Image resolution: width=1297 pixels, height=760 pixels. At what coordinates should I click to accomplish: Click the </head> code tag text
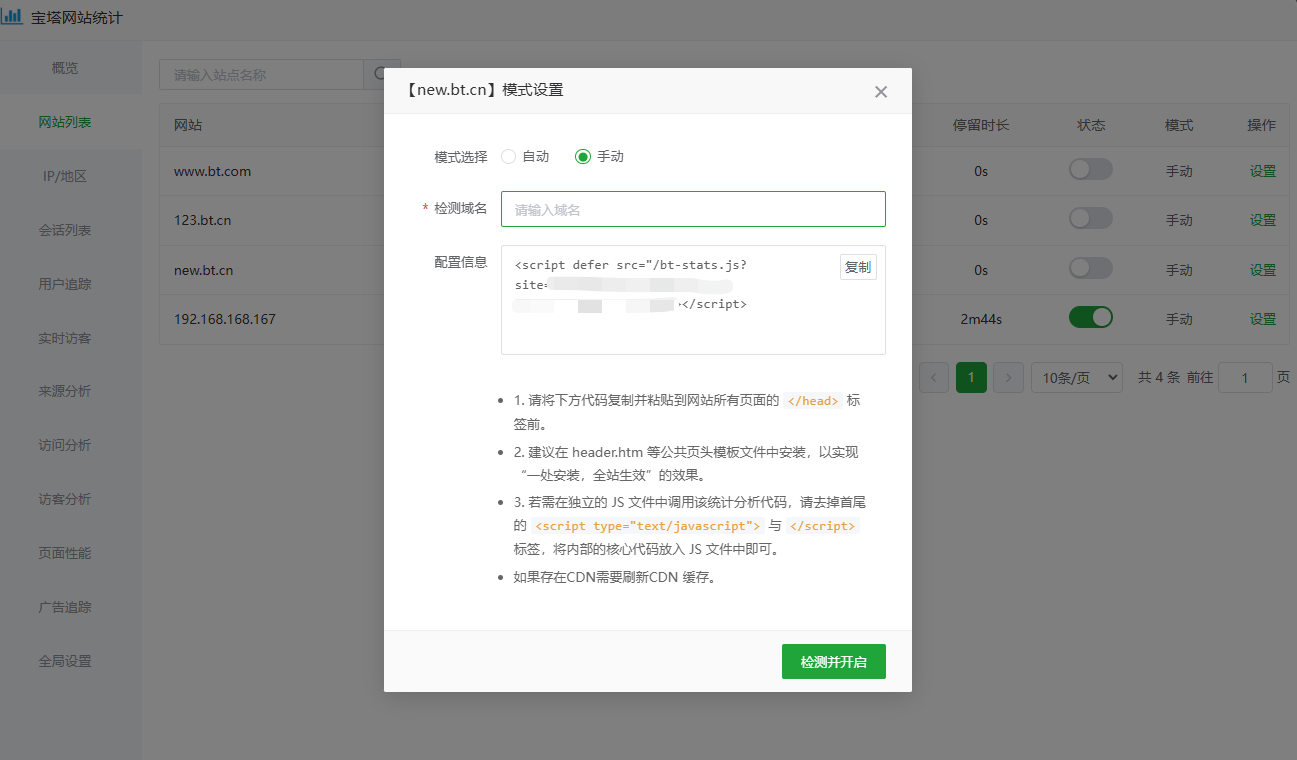[813, 400]
